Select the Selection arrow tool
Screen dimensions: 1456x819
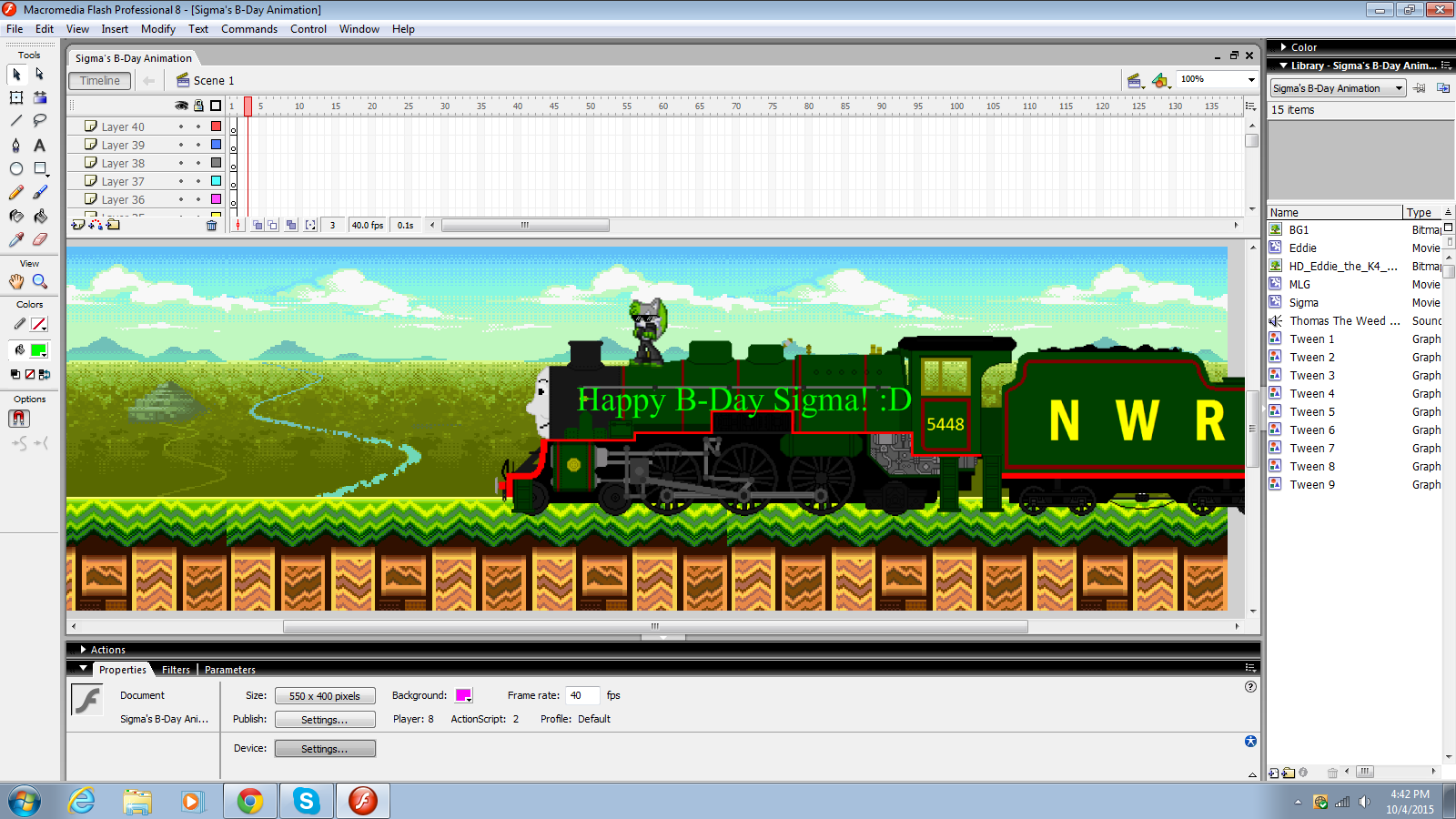click(16, 74)
